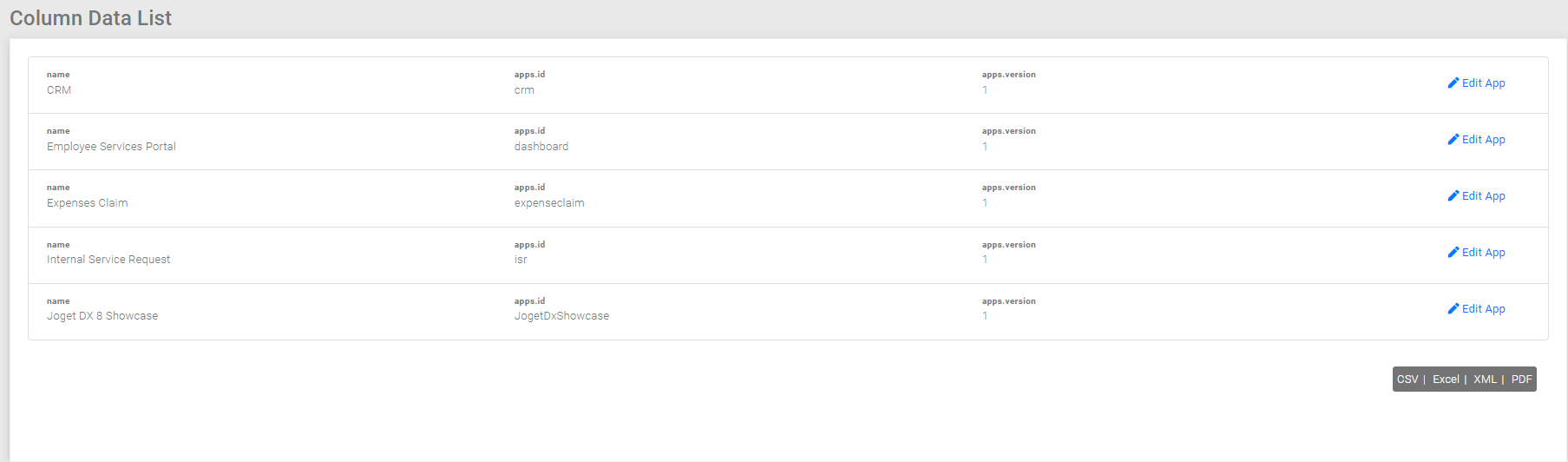
Task: Open Edit App link for Joget DX 8 Showcase
Action: [1483, 309]
